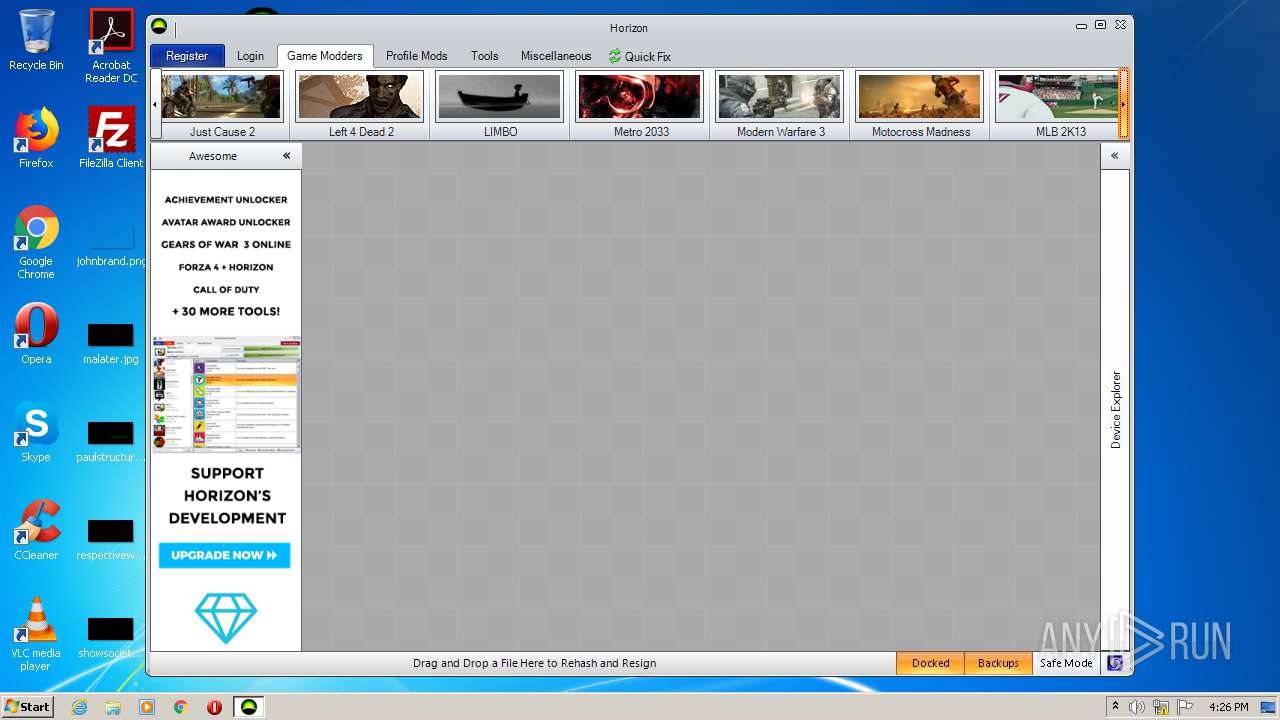Viewport: 1280px width, 720px height.
Task: Open the Metro 2033 modder
Action: coord(641,105)
